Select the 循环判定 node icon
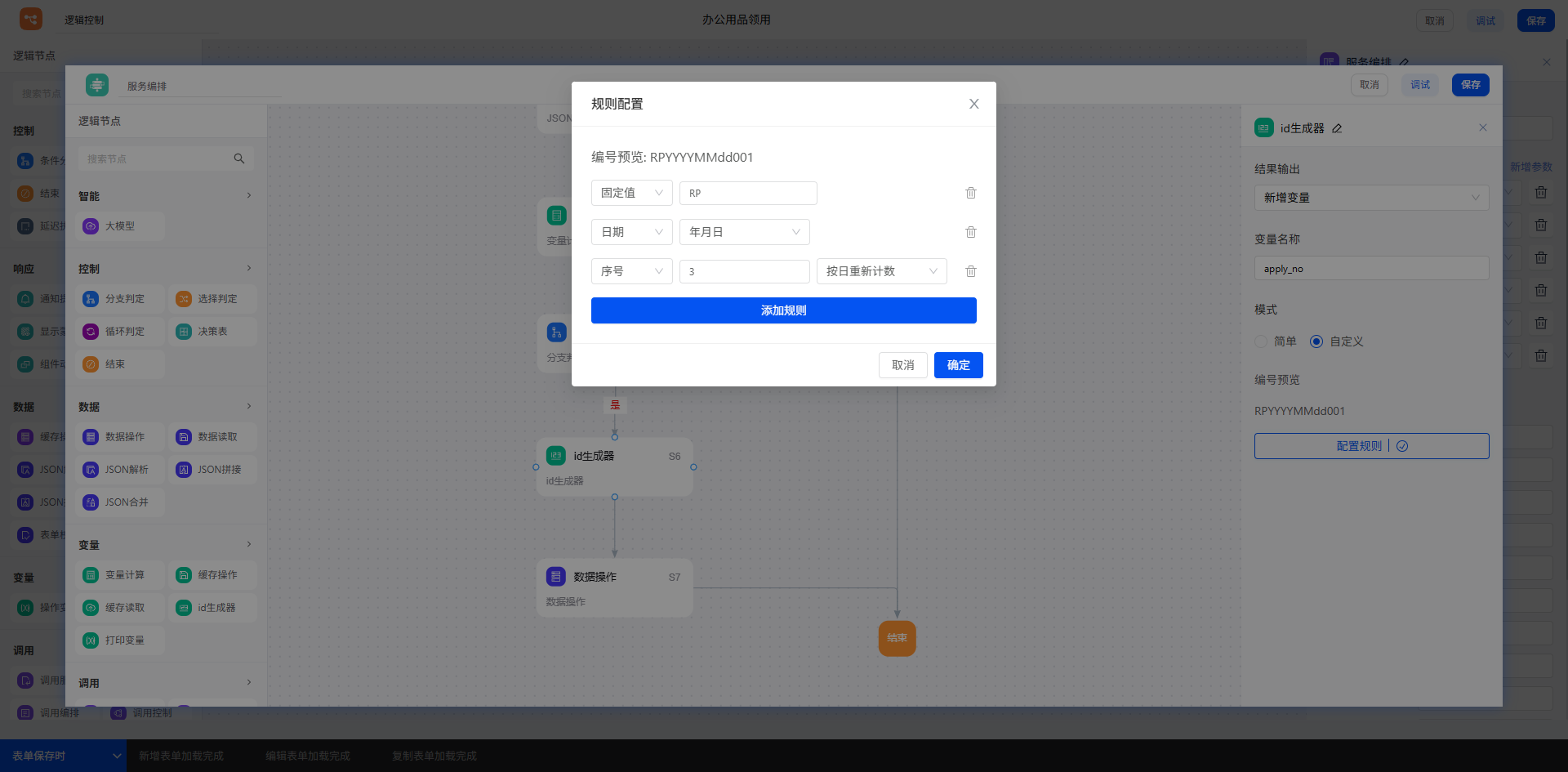Viewport: 1568px width, 772px height. point(91,332)
